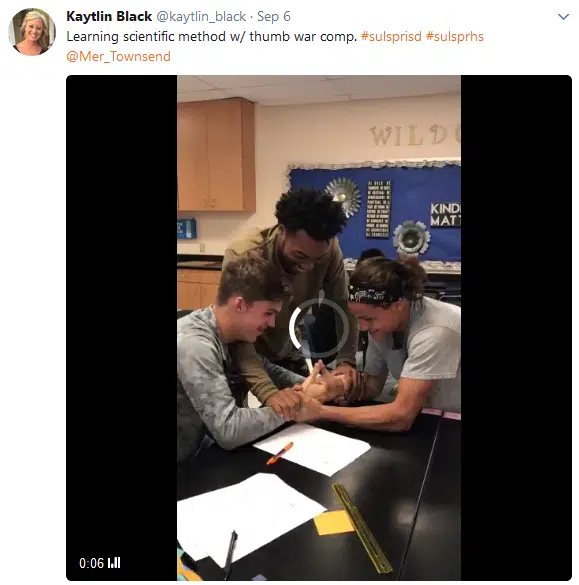The image size is (579, 585).
Task: Click the wooden cabinet in the video
Action: [x=216, y=154]
